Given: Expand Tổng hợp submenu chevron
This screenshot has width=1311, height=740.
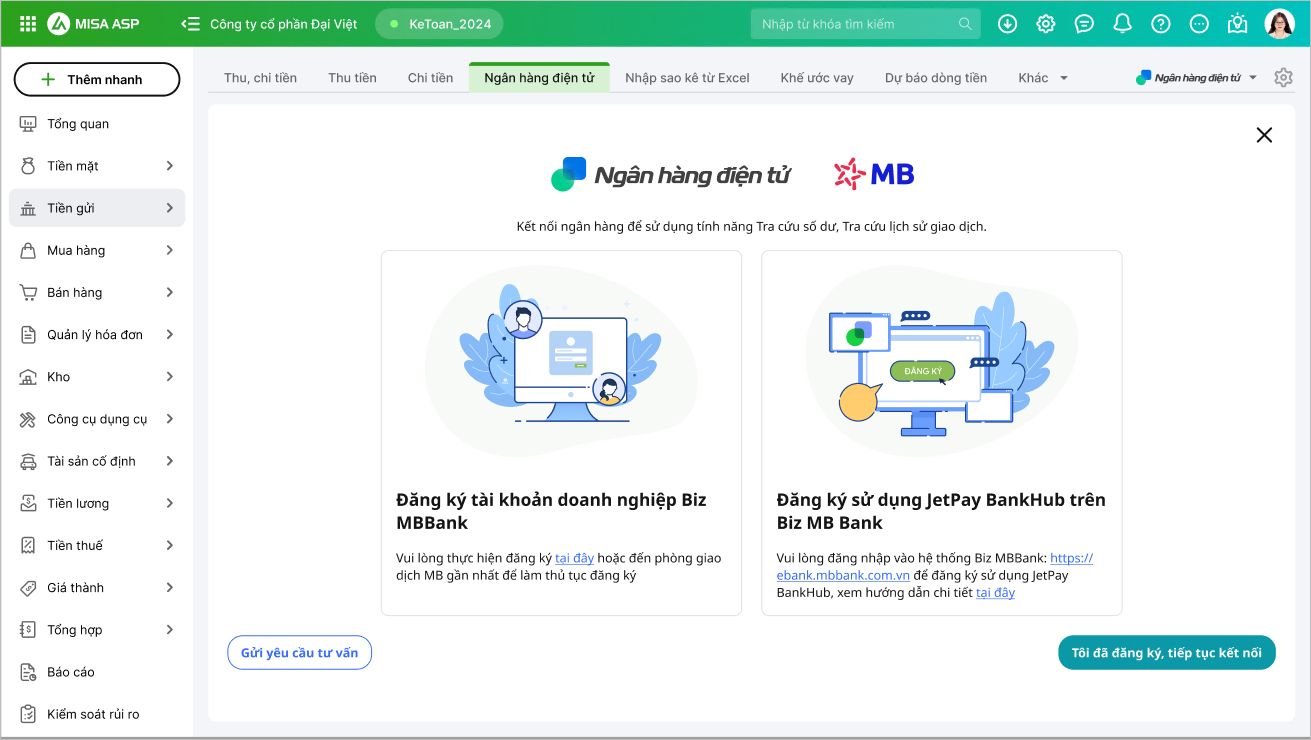Looking at the screenshot, I should [x=170, y=630].
